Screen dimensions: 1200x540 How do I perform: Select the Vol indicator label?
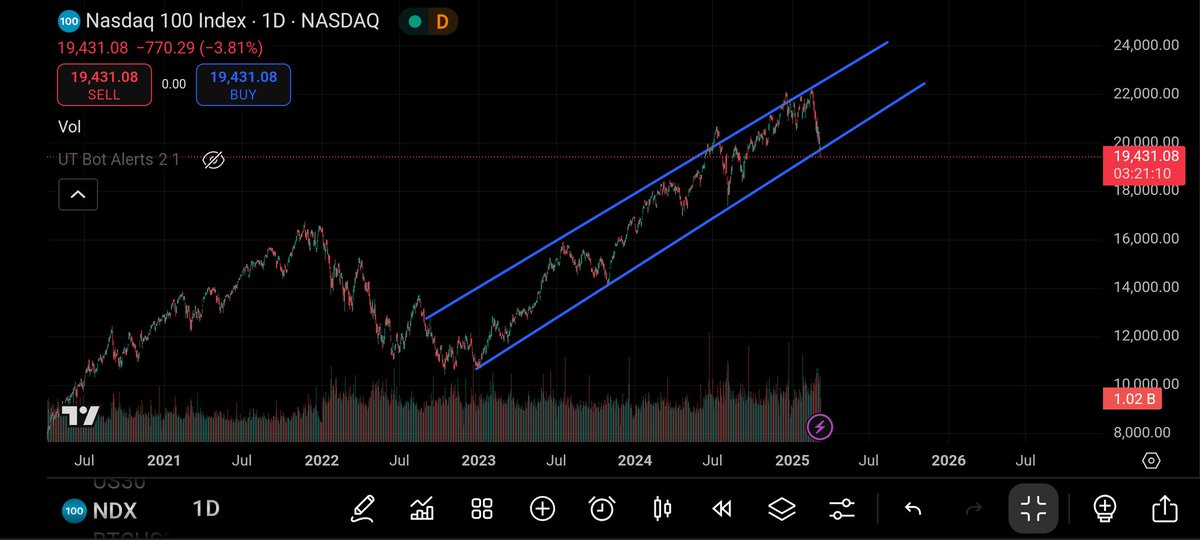[69, 127]
